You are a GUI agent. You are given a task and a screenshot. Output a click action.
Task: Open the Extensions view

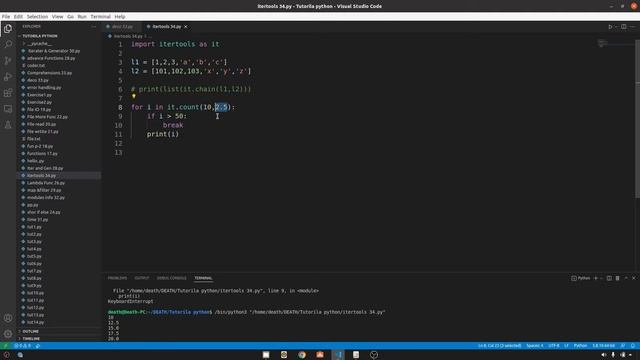click(8, 93)
